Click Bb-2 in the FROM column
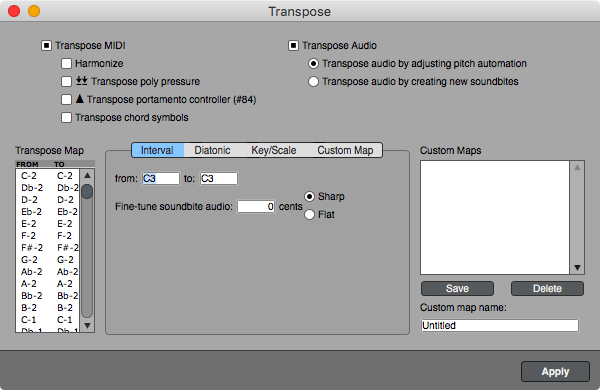Screen dimensions: 600x390 32,295
